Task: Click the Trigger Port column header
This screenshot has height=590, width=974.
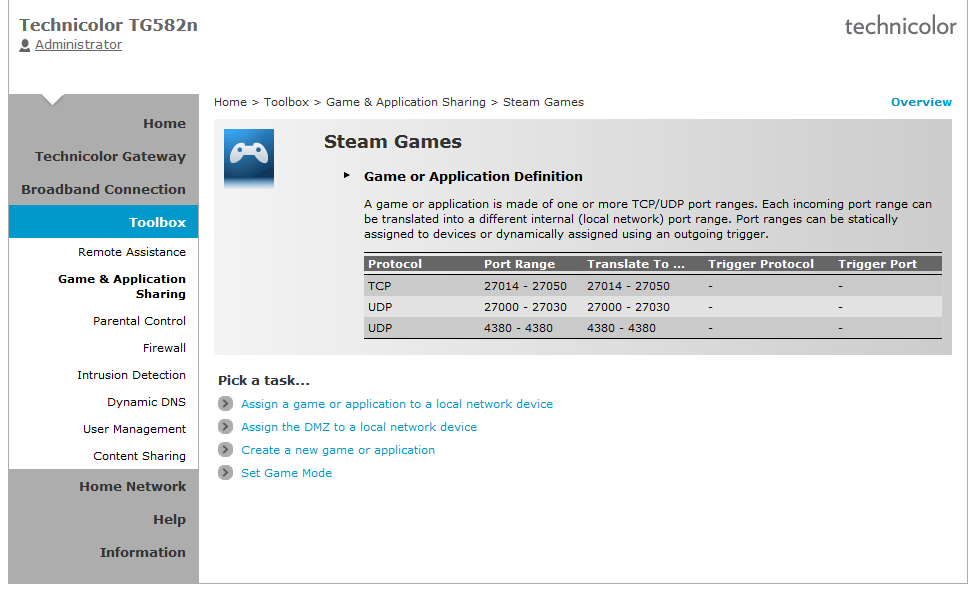Action: 877,263
